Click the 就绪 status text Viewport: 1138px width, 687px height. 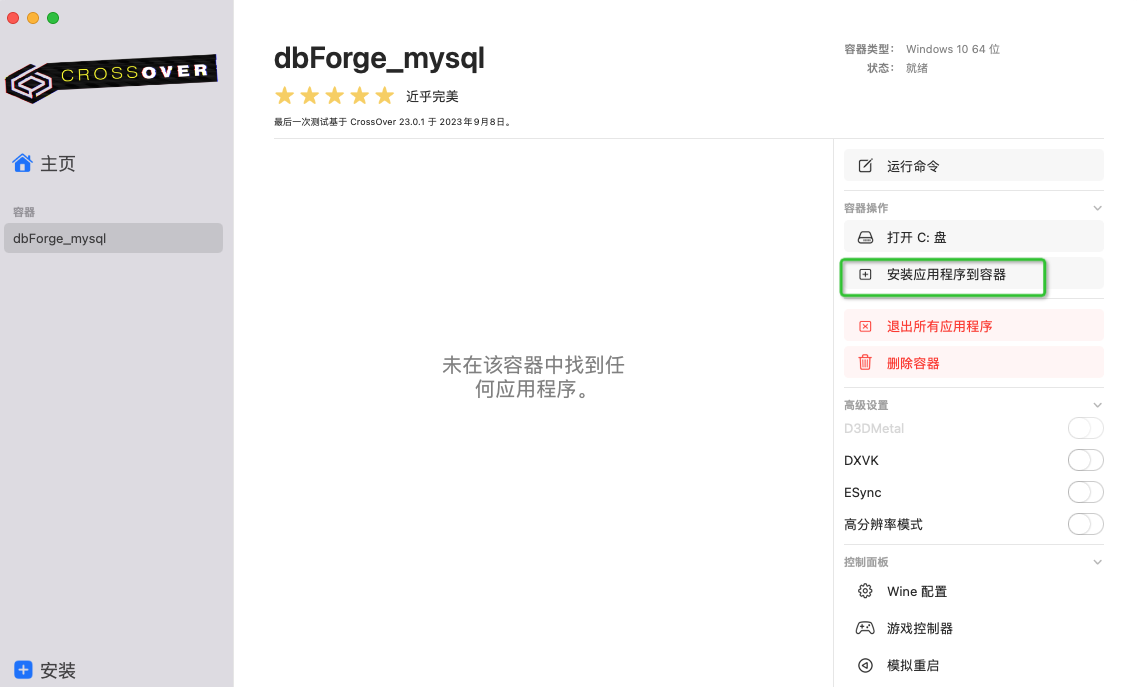point(917,68)
